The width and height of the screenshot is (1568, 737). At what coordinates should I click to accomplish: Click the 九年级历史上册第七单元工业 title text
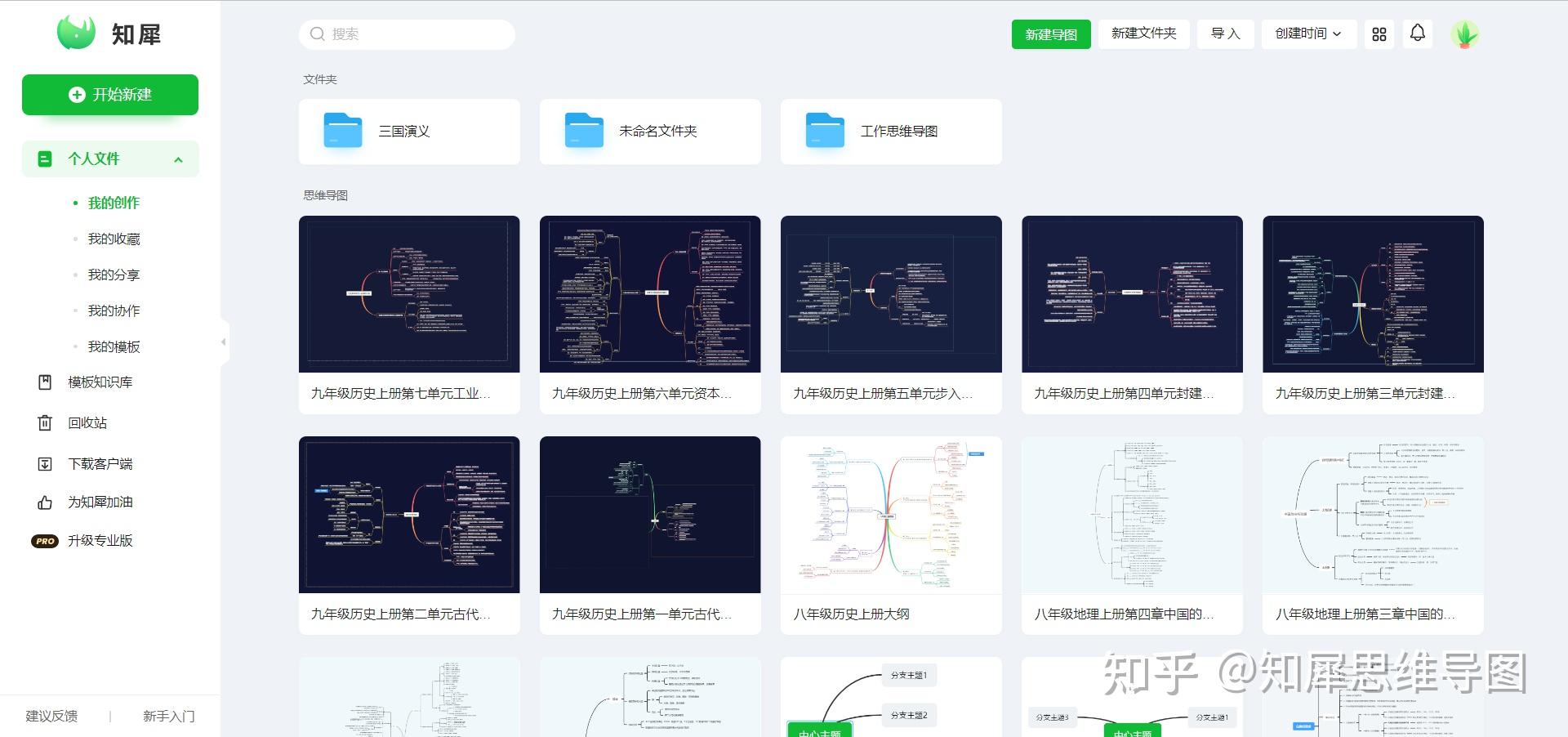tap(400, 393)
